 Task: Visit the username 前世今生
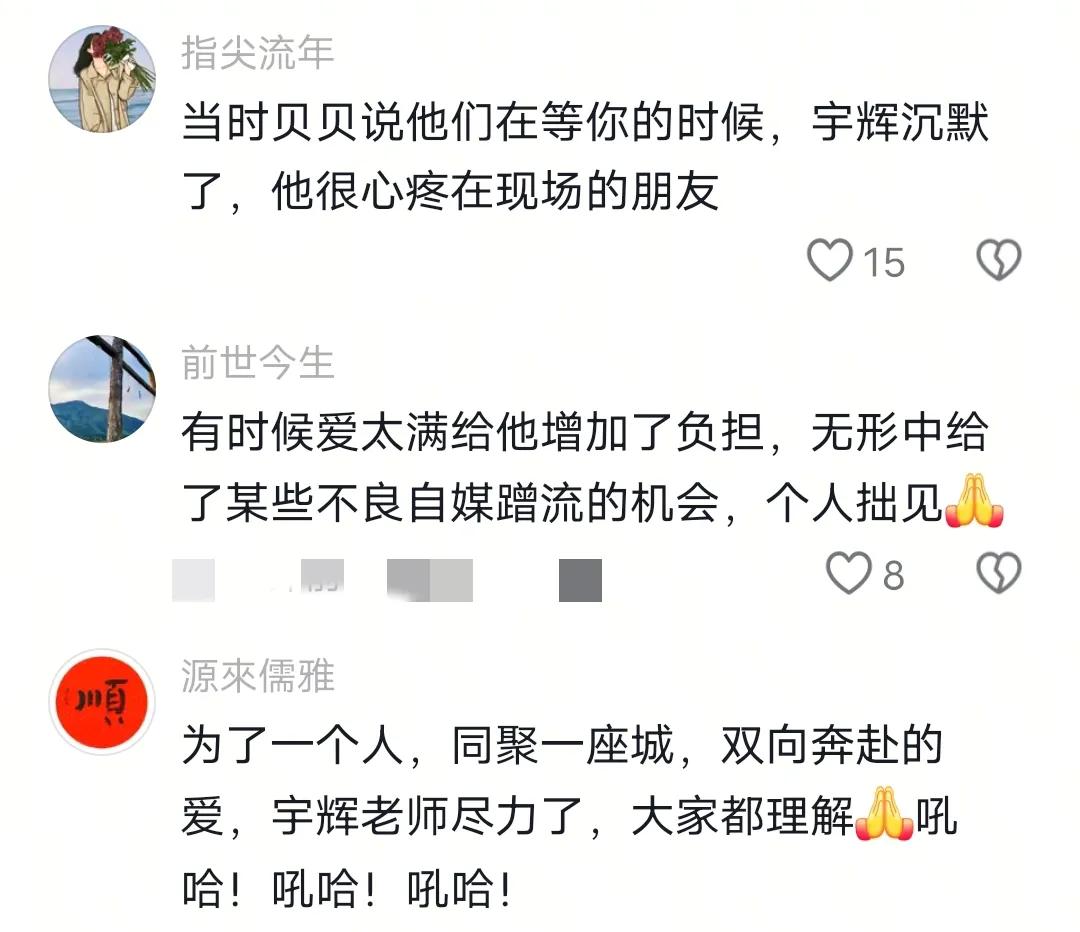[258, 363]
